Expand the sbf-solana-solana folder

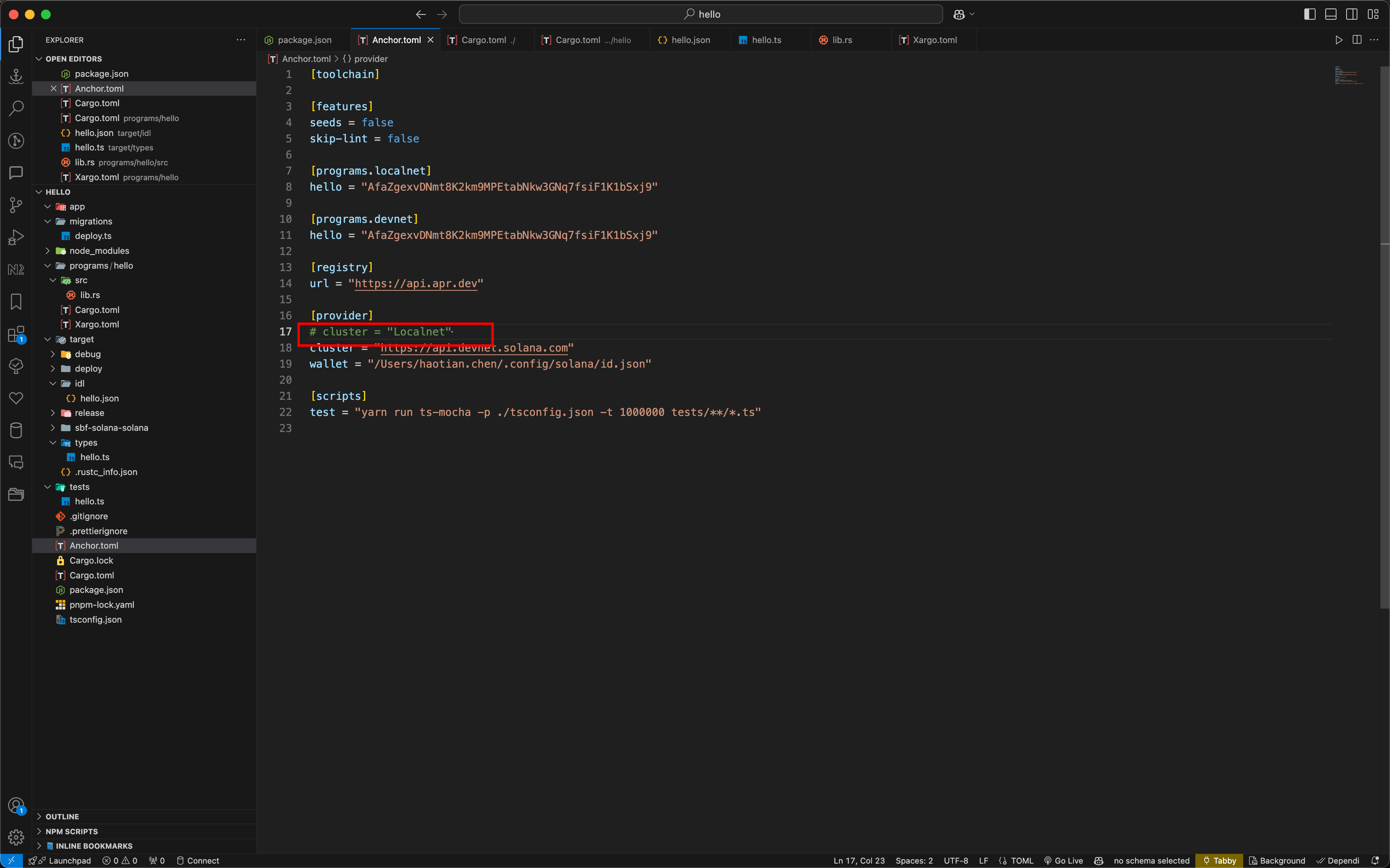(x=53, y=428)
